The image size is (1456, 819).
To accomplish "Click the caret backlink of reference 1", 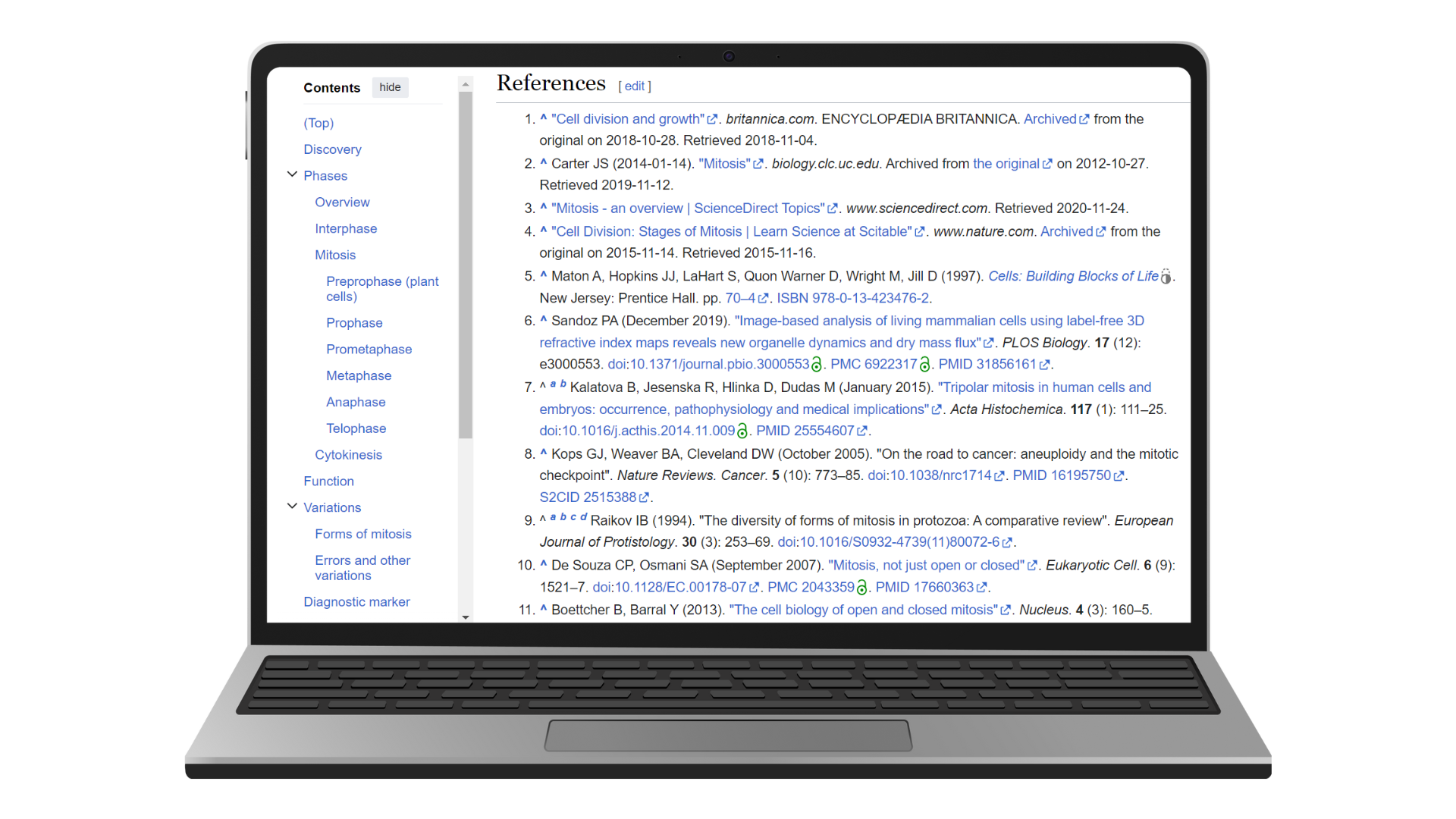I will point(543,118).
